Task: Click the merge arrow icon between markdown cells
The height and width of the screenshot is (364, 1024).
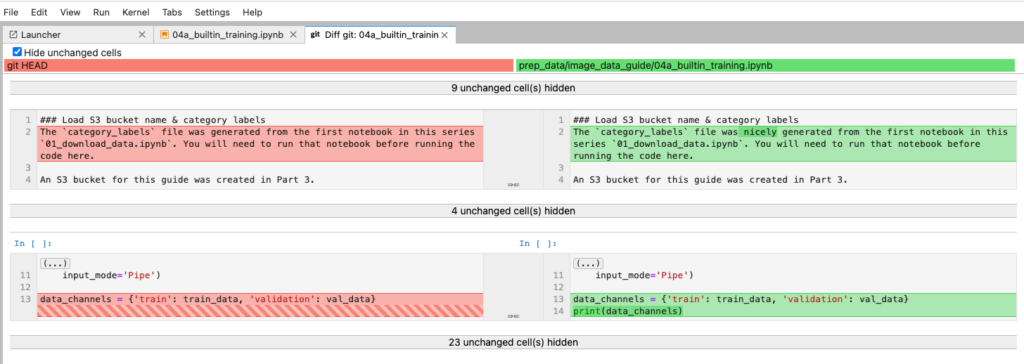Action: pos(513,185)
